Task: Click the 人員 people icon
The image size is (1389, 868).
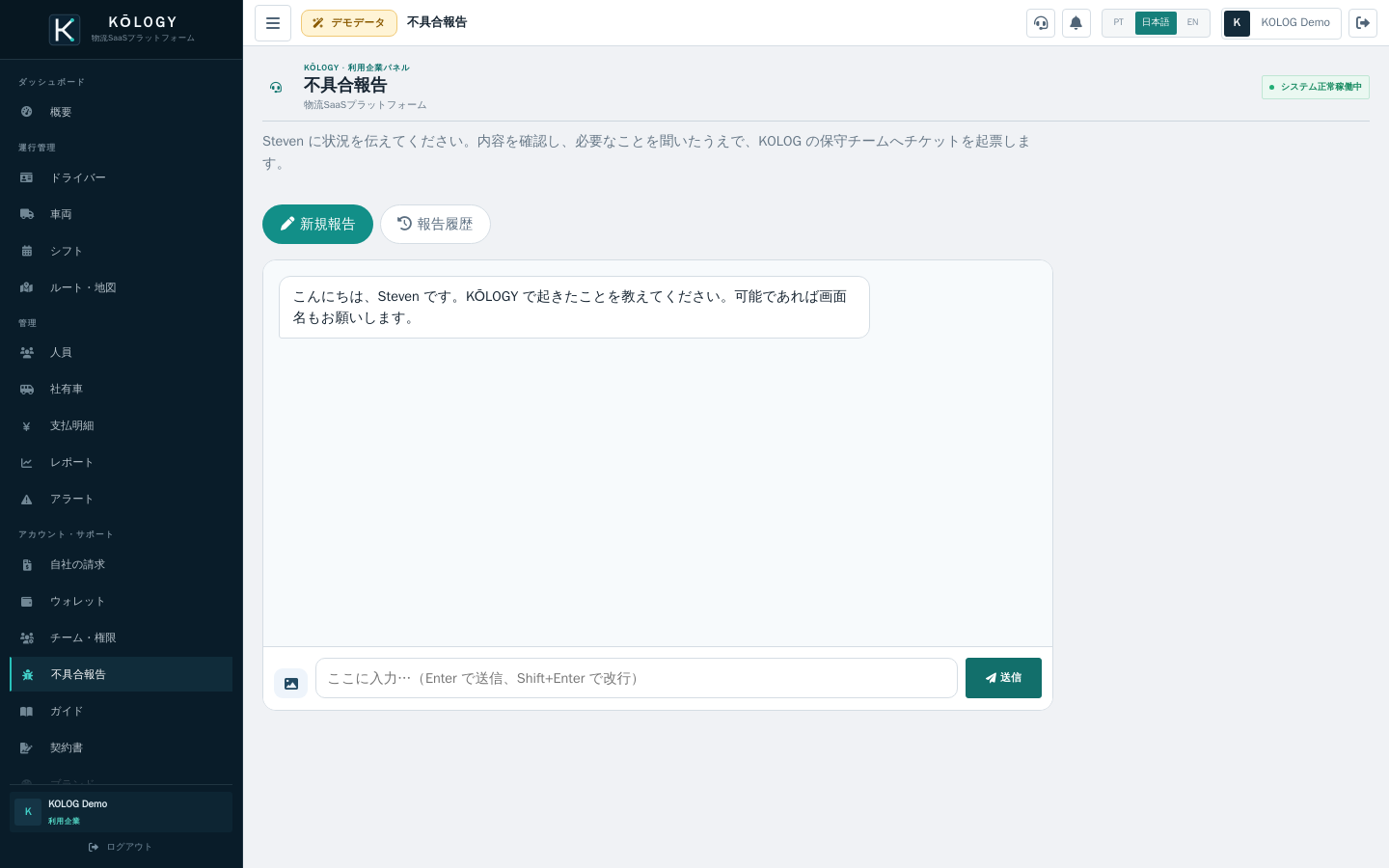Action: (x=27, y=352)
